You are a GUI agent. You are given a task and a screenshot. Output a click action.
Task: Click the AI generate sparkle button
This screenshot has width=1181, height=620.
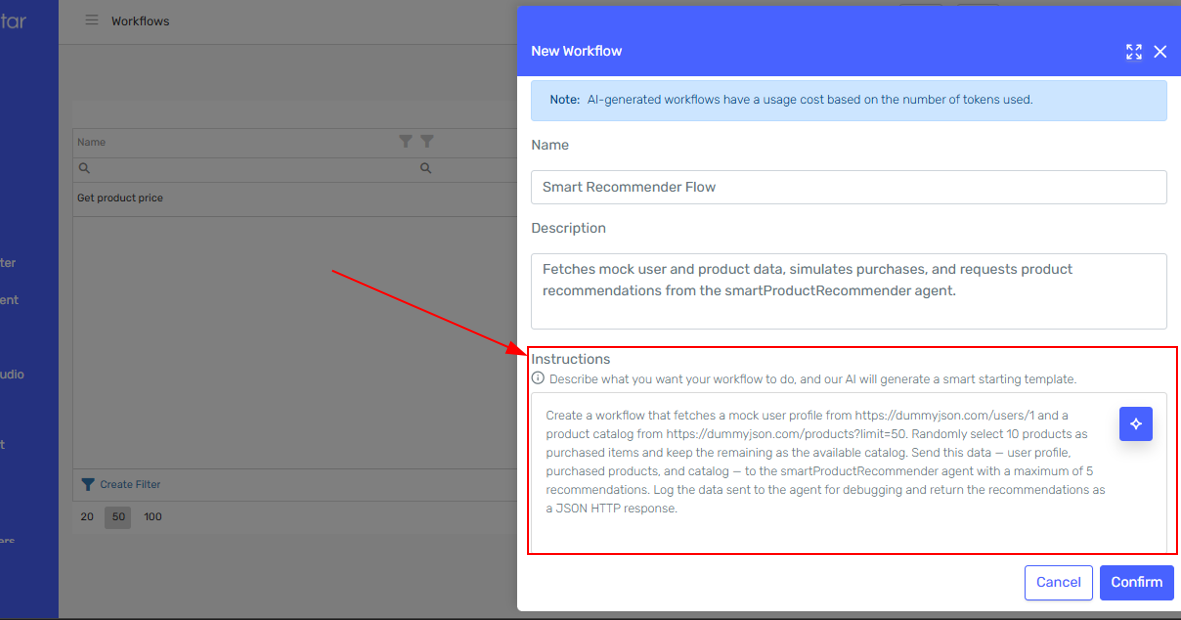[1135, 424]
